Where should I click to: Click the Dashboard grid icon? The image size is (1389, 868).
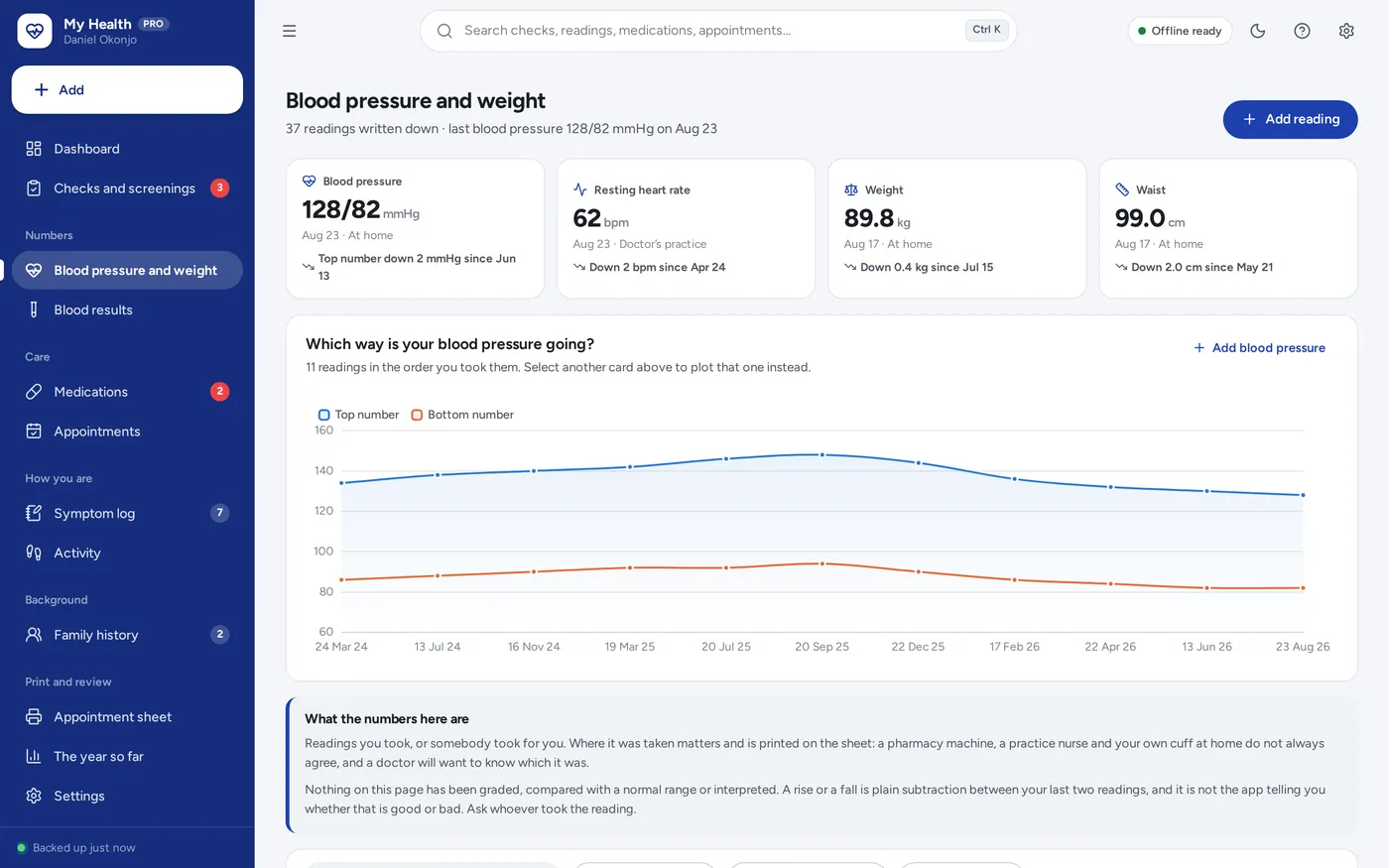34,149
